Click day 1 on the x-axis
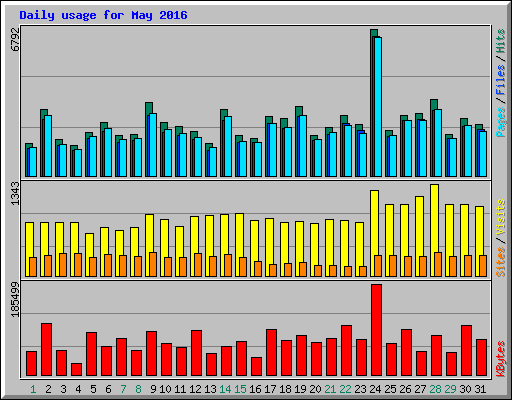Screen dimensions: 512x400 (x=33, y=389)
